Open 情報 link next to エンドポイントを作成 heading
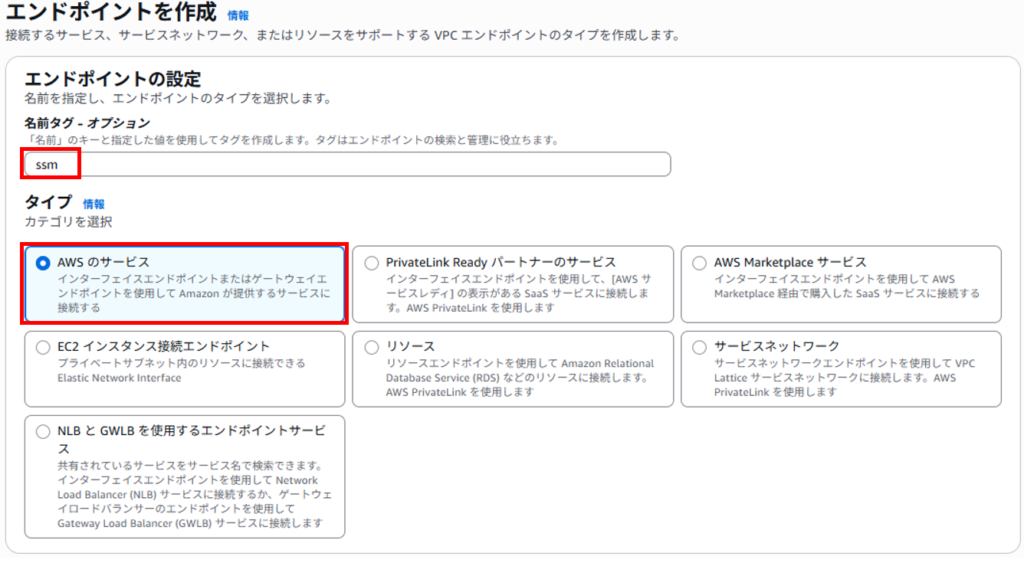The height and width of the screenshot is (563, 1024). tap(238, 15)
